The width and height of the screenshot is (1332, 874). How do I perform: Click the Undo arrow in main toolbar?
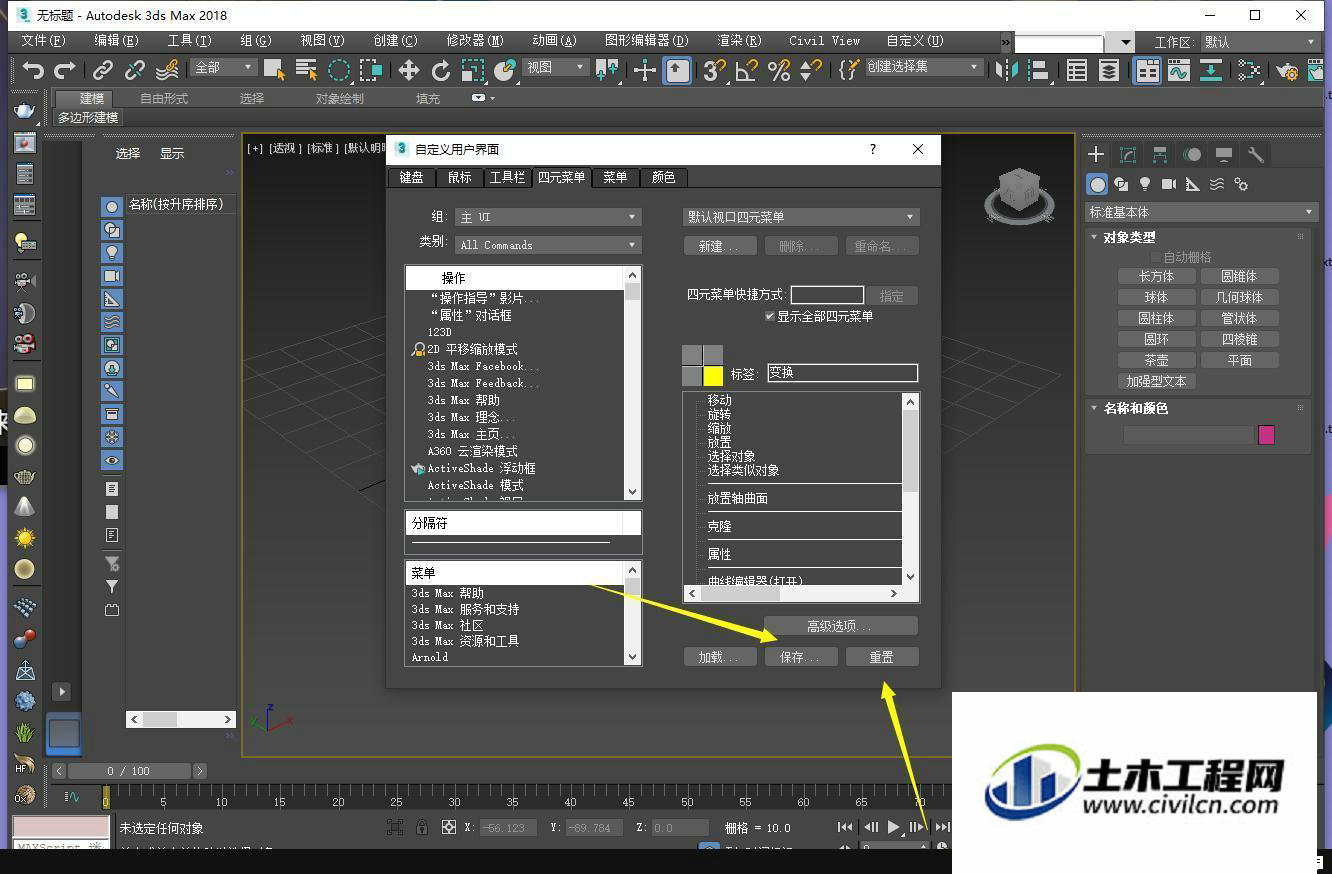point(33,70)
